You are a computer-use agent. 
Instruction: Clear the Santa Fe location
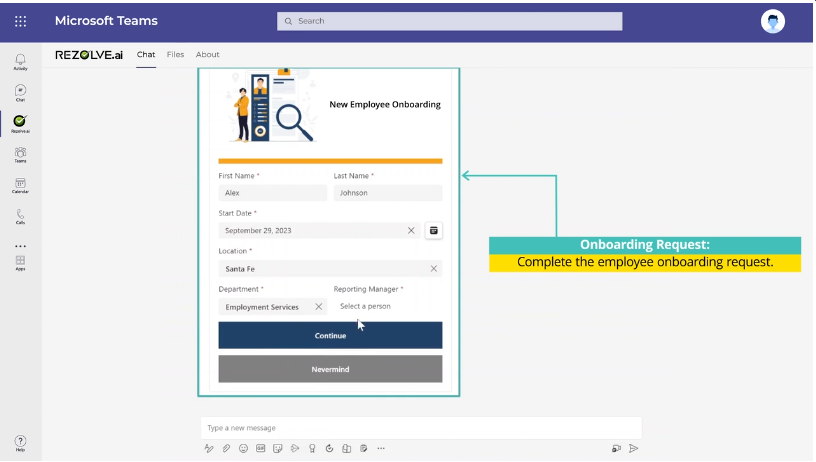point(434,268)
